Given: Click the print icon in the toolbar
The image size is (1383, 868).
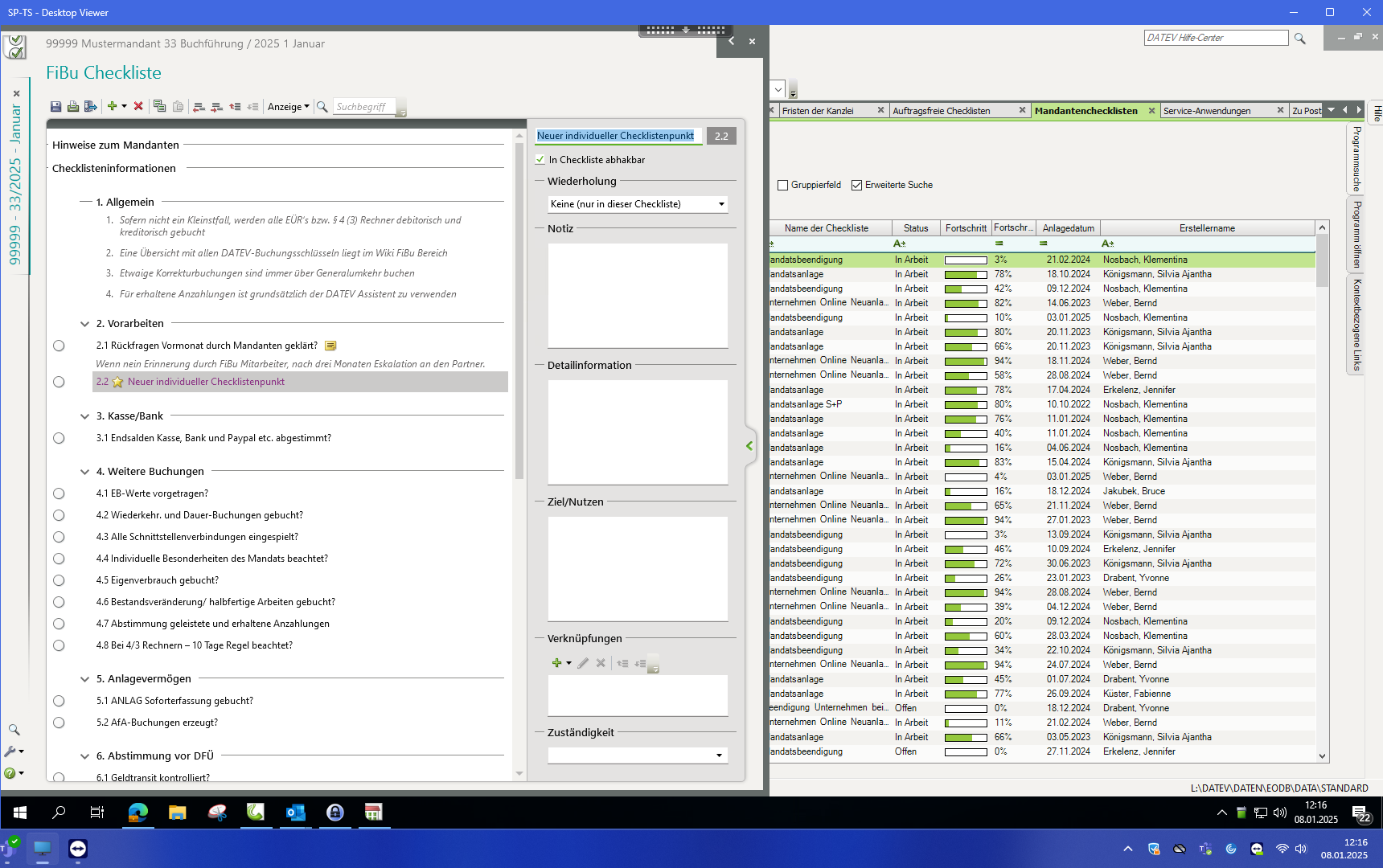Looking at the screenshot, I should click(x=73, y=107).
